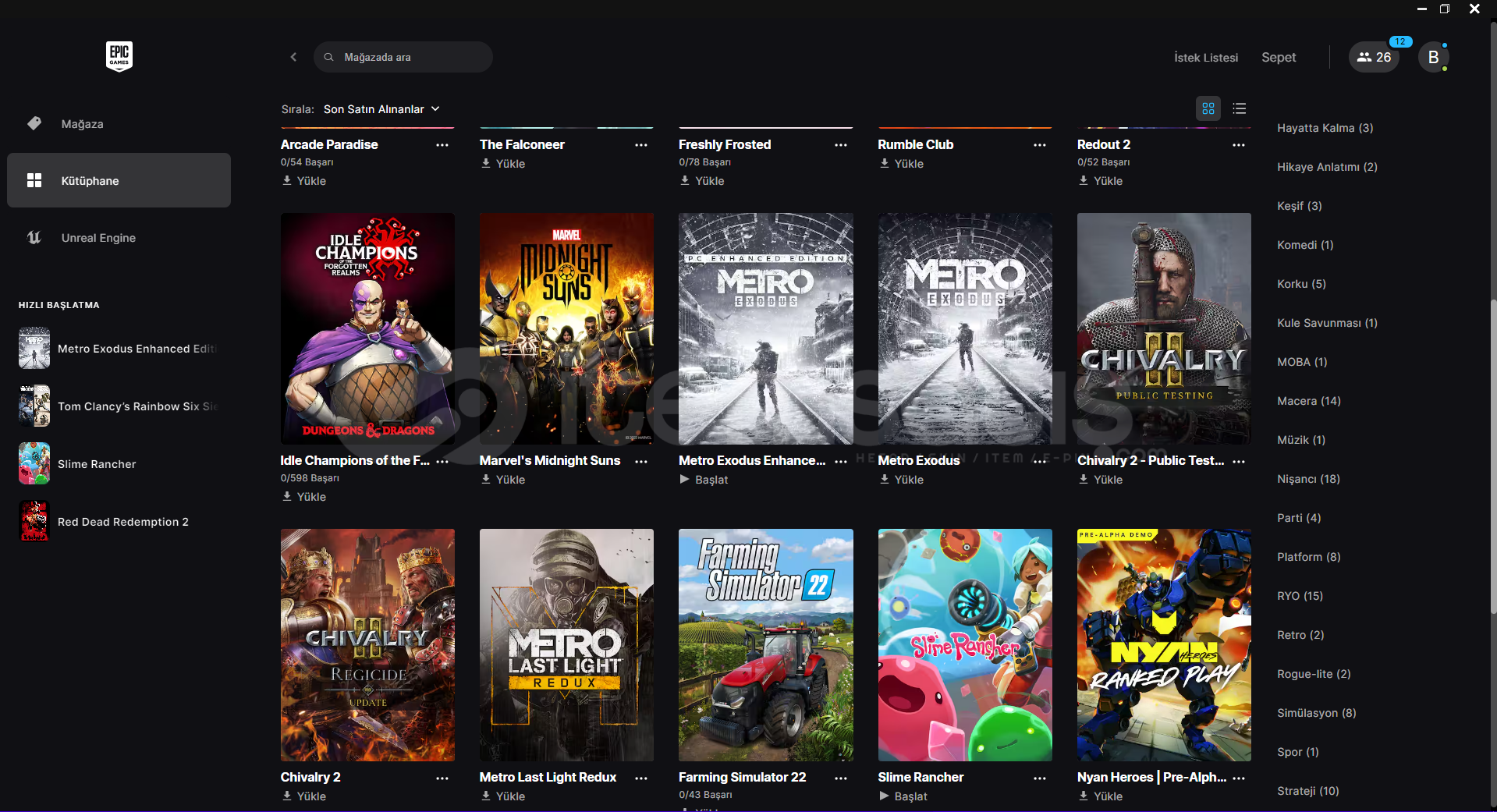This screenshot has height=812, width=1497.
Task: Switch to list view layout
Action: pos(1240,108)
